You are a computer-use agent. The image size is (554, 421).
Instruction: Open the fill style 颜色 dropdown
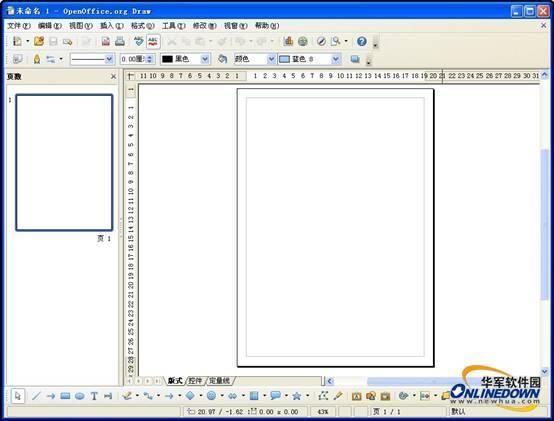[271, 59]
